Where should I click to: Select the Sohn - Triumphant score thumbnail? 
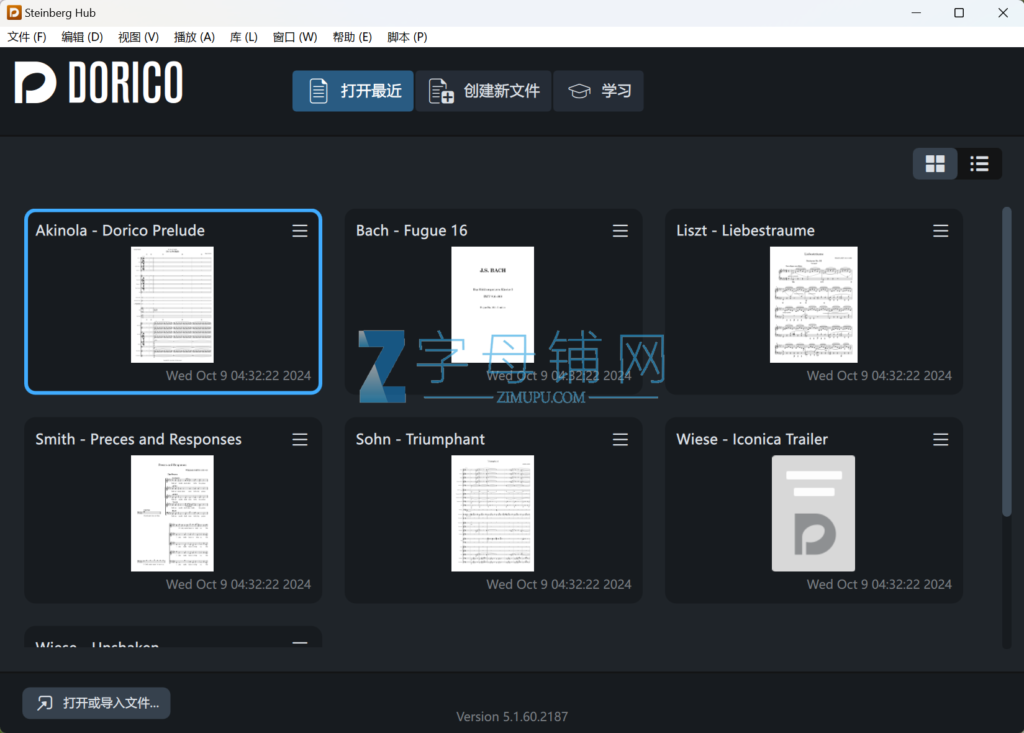(492, 513)
